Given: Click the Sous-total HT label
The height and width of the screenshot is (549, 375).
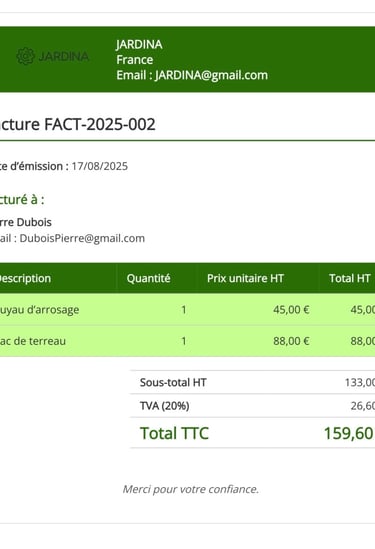Looking at the screenshot, I should [x=173, y=382].
